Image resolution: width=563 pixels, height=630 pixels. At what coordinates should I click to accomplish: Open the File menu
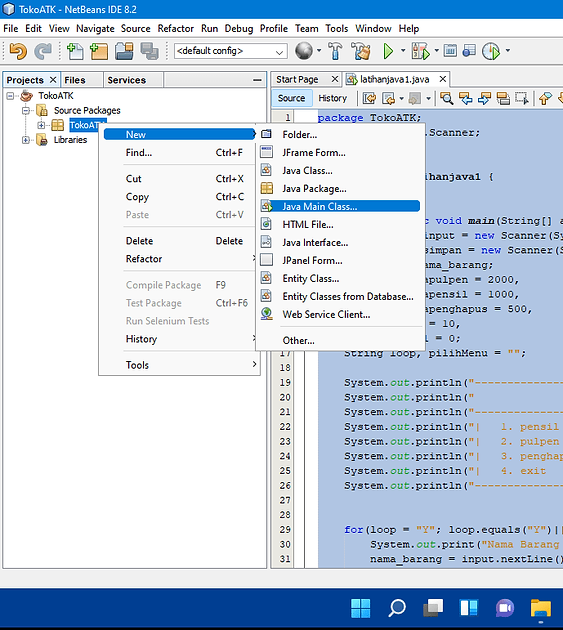coord(11,29)
